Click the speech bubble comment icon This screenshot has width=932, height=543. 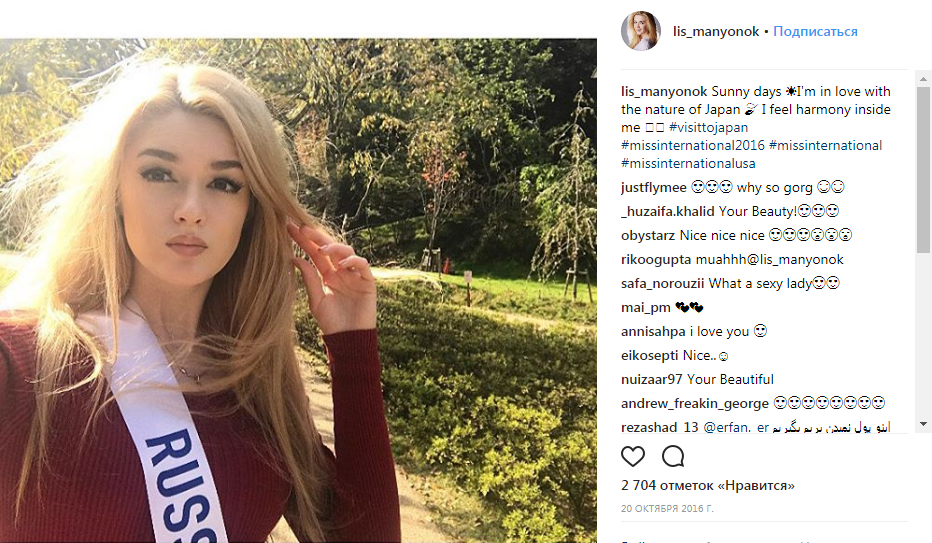[673, 457]
